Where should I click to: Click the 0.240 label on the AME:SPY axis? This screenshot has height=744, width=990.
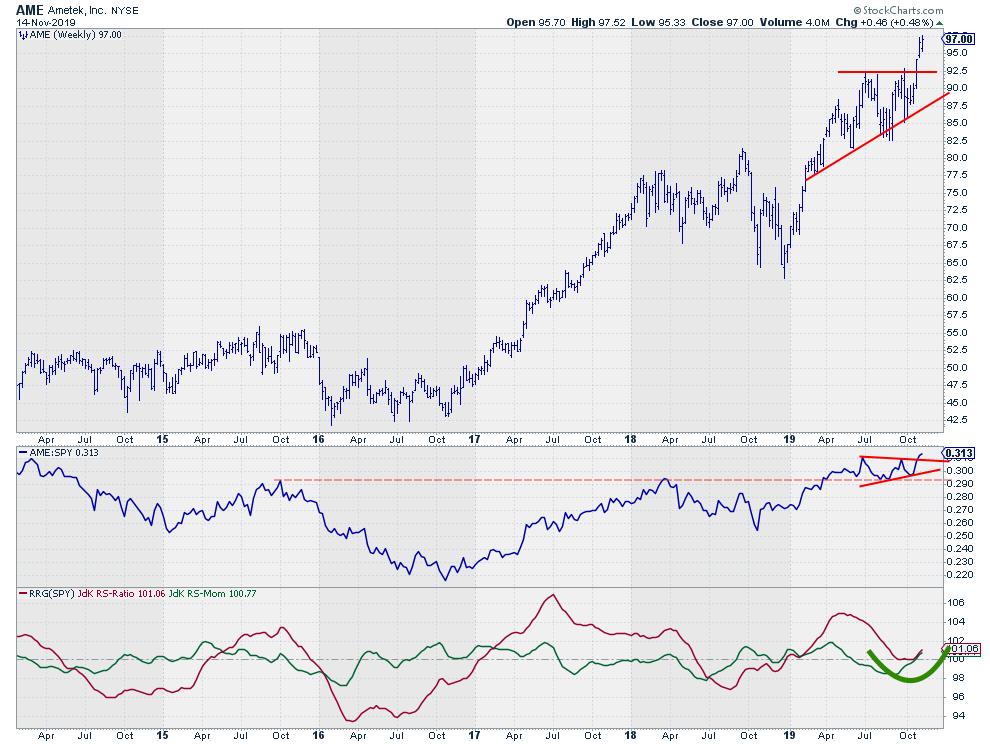click(958, 549)
